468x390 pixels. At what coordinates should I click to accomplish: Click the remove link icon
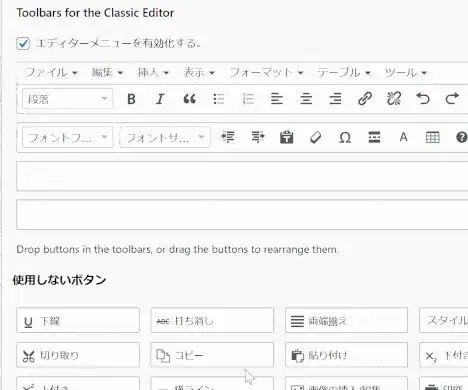(394, 99)
